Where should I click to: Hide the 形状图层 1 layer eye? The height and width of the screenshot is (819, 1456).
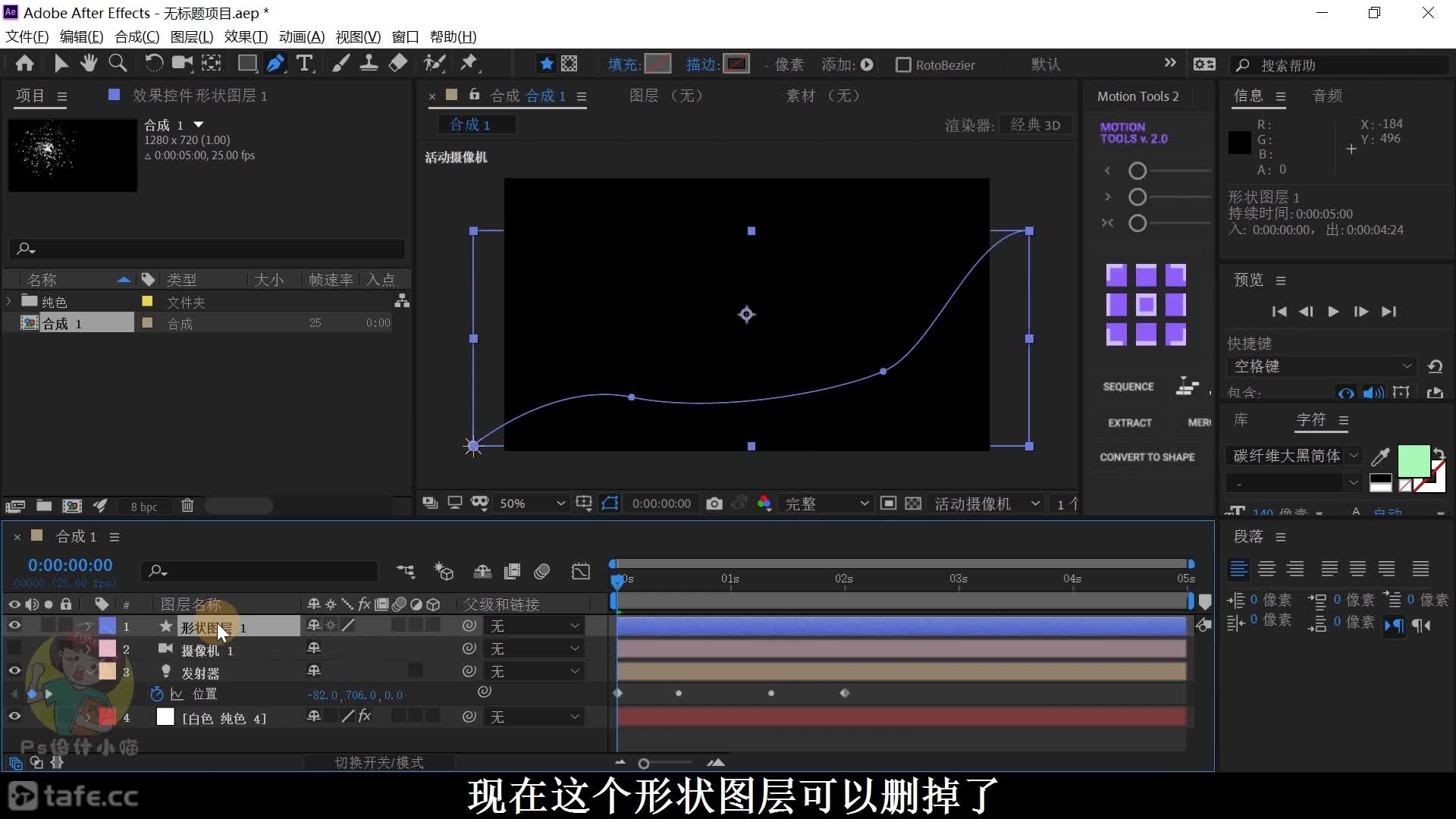(x=14, y=626)
